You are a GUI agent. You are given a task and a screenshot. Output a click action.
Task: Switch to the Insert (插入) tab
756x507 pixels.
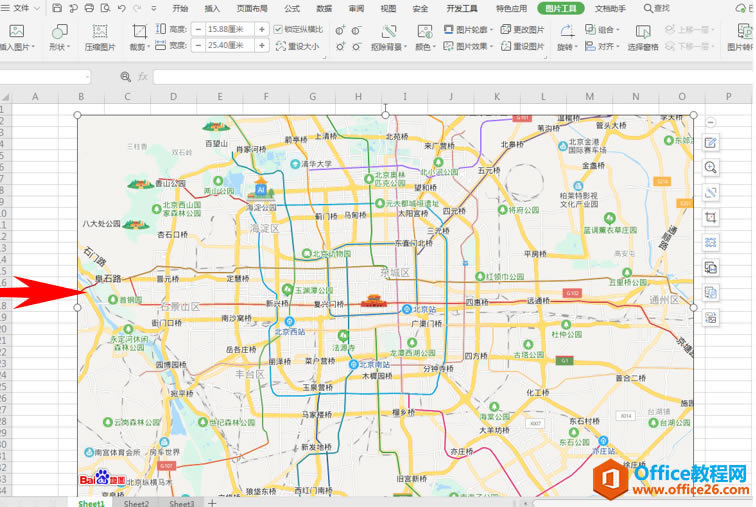pyautogui.click(x=212, y=8)
